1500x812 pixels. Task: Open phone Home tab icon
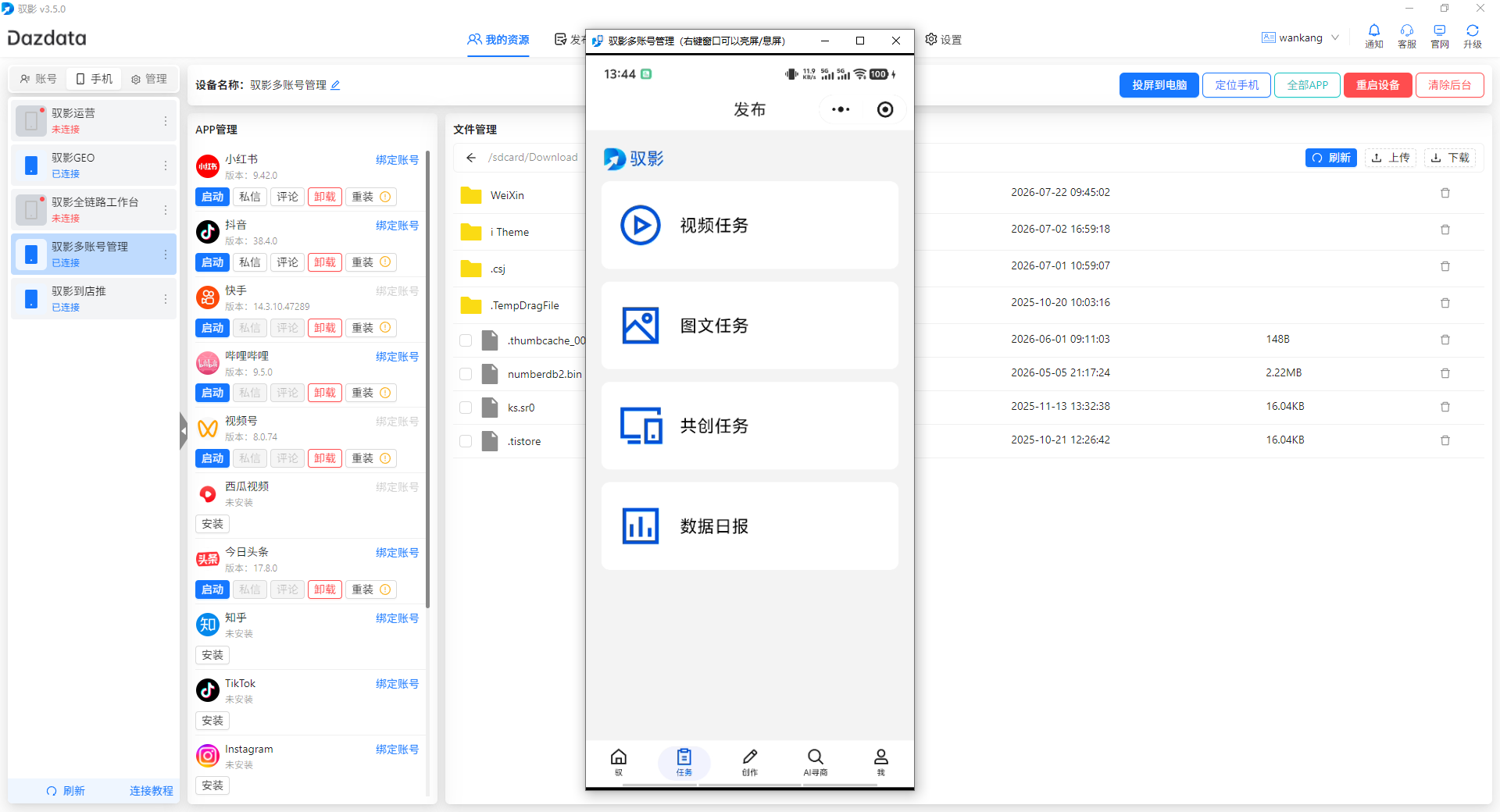[x=618, y=761]
